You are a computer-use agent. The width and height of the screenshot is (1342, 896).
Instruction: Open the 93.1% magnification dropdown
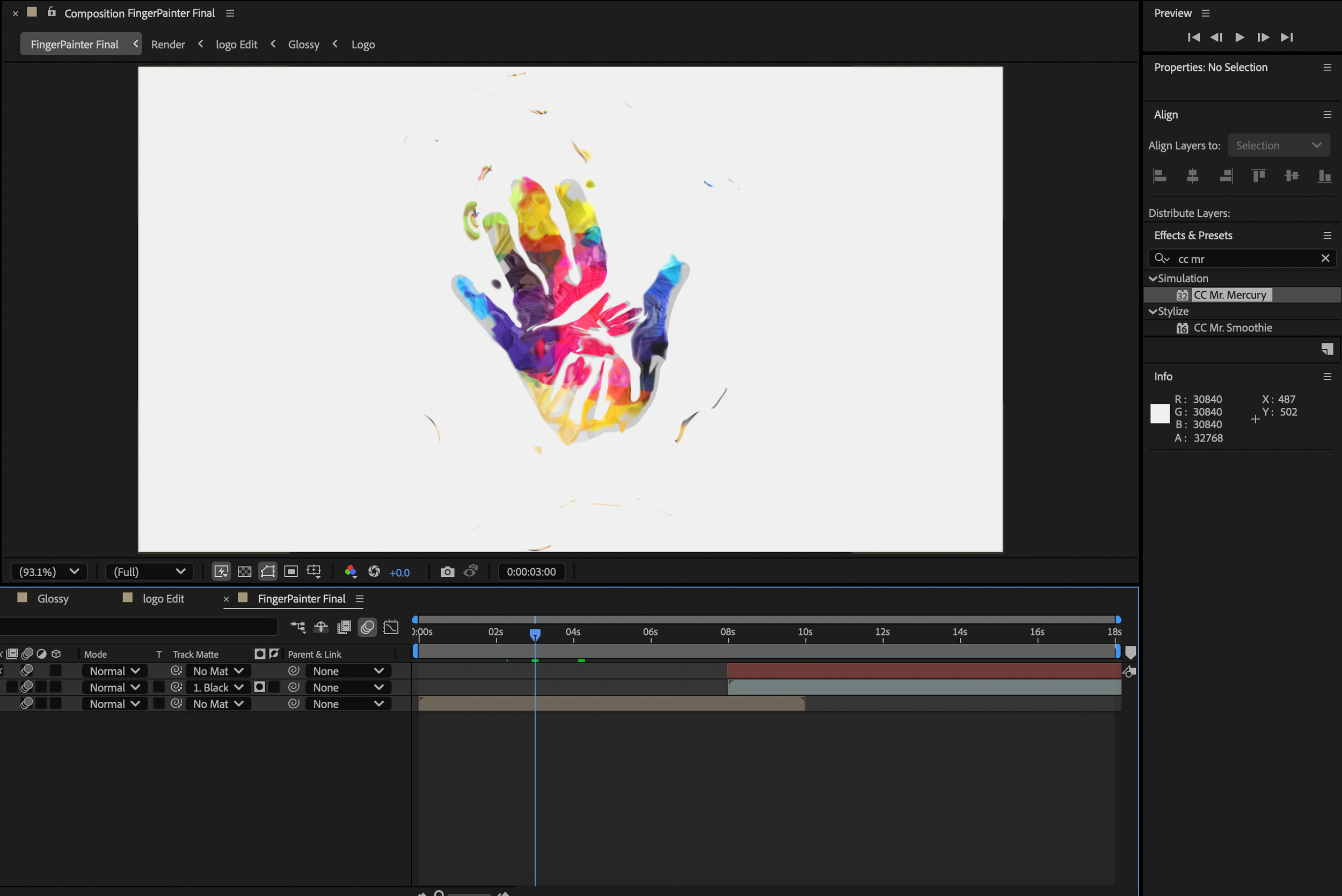click(49, 571)
